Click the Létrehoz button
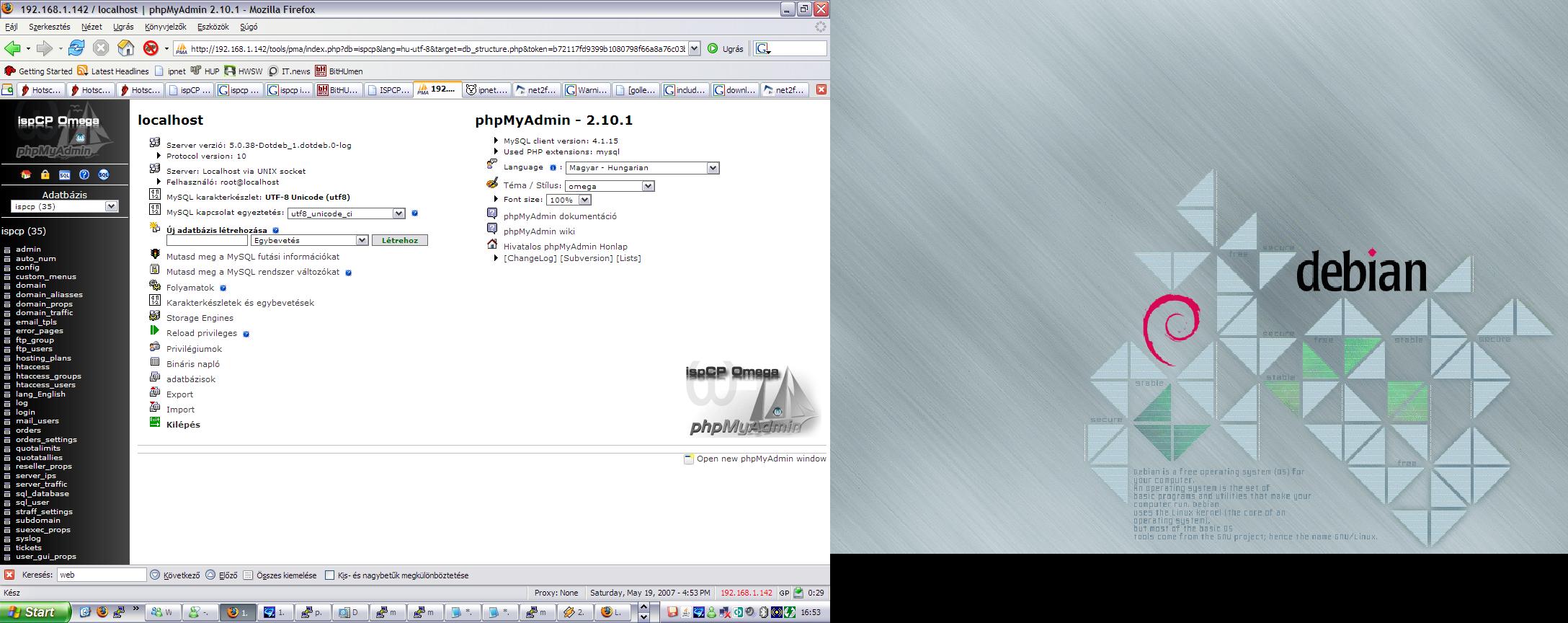 click(399, 240)
